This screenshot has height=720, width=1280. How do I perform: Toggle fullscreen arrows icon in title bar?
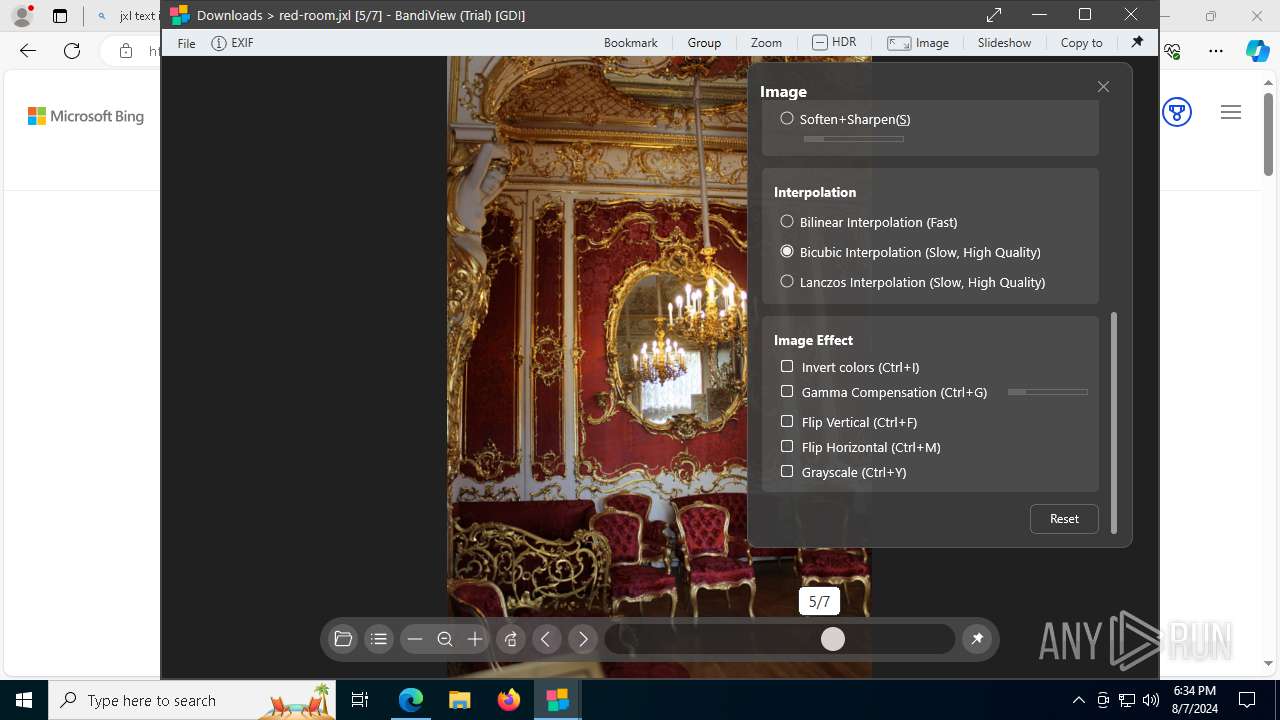994,15
